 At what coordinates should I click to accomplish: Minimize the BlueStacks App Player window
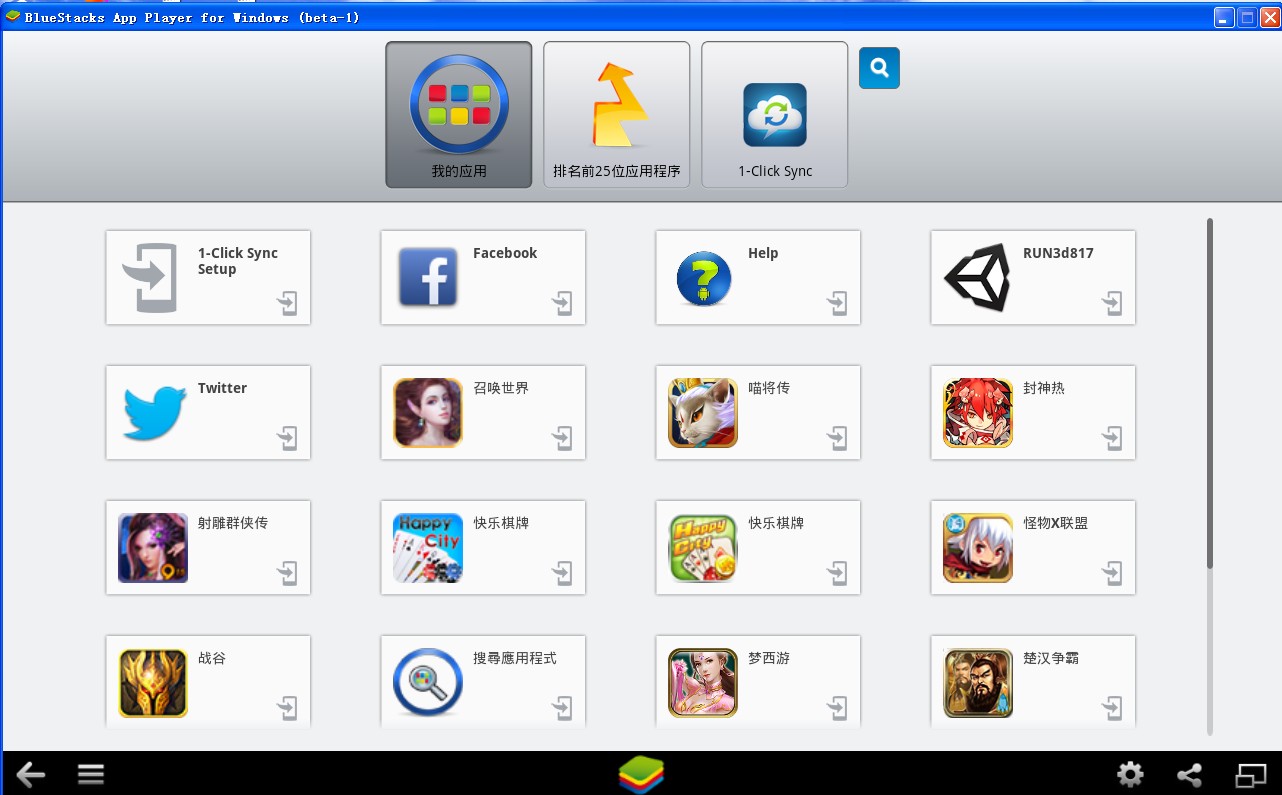[x=1224, y=17]
